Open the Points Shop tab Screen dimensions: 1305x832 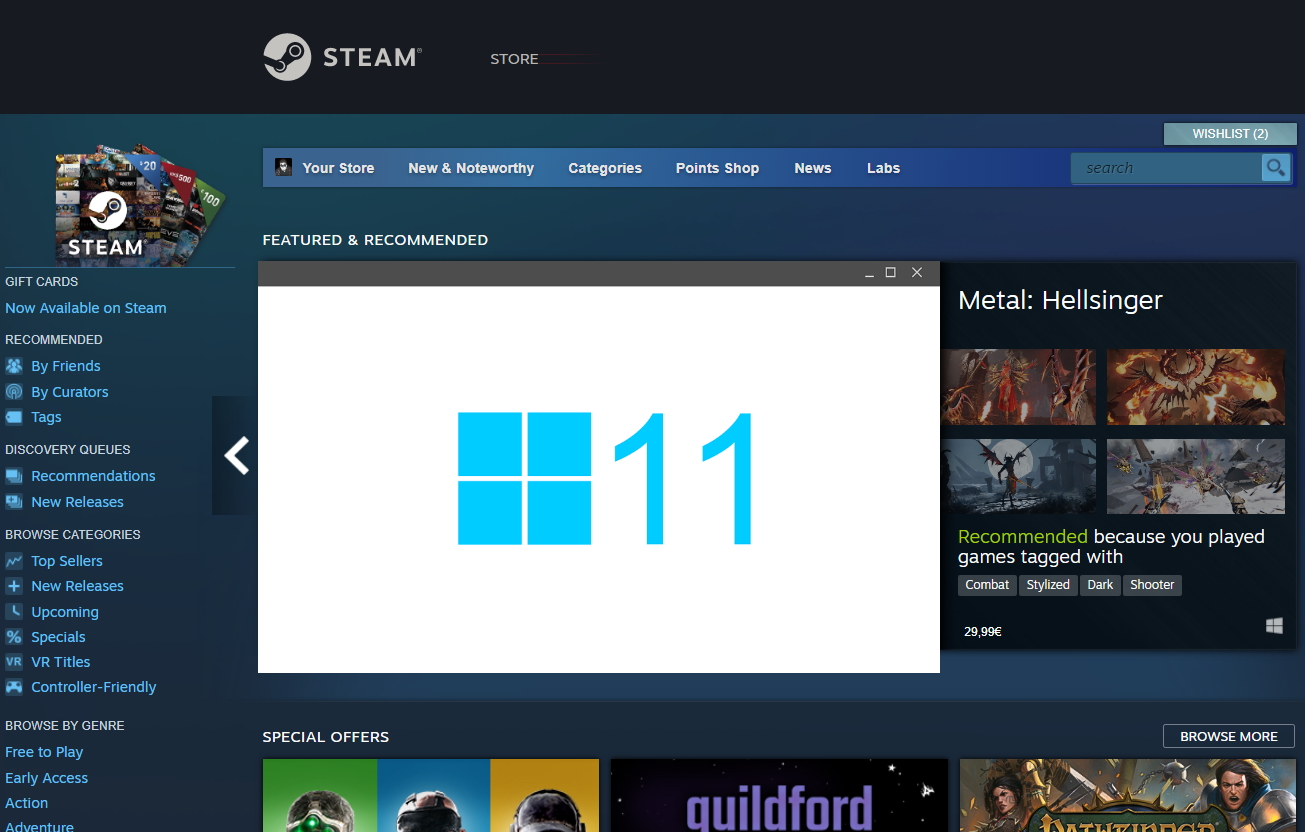coord(717,168)
